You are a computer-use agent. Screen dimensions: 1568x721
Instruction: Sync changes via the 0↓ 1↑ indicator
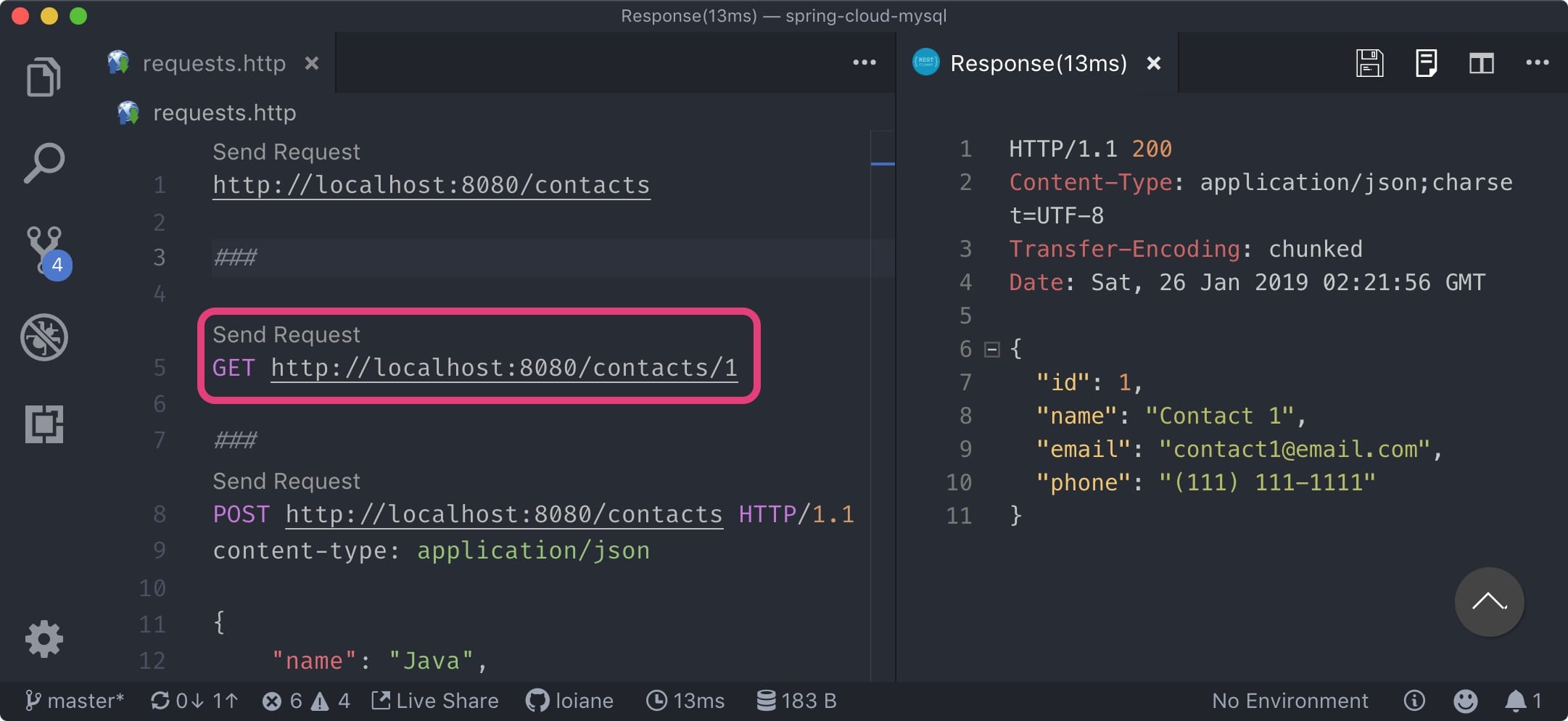coord(194,700)
